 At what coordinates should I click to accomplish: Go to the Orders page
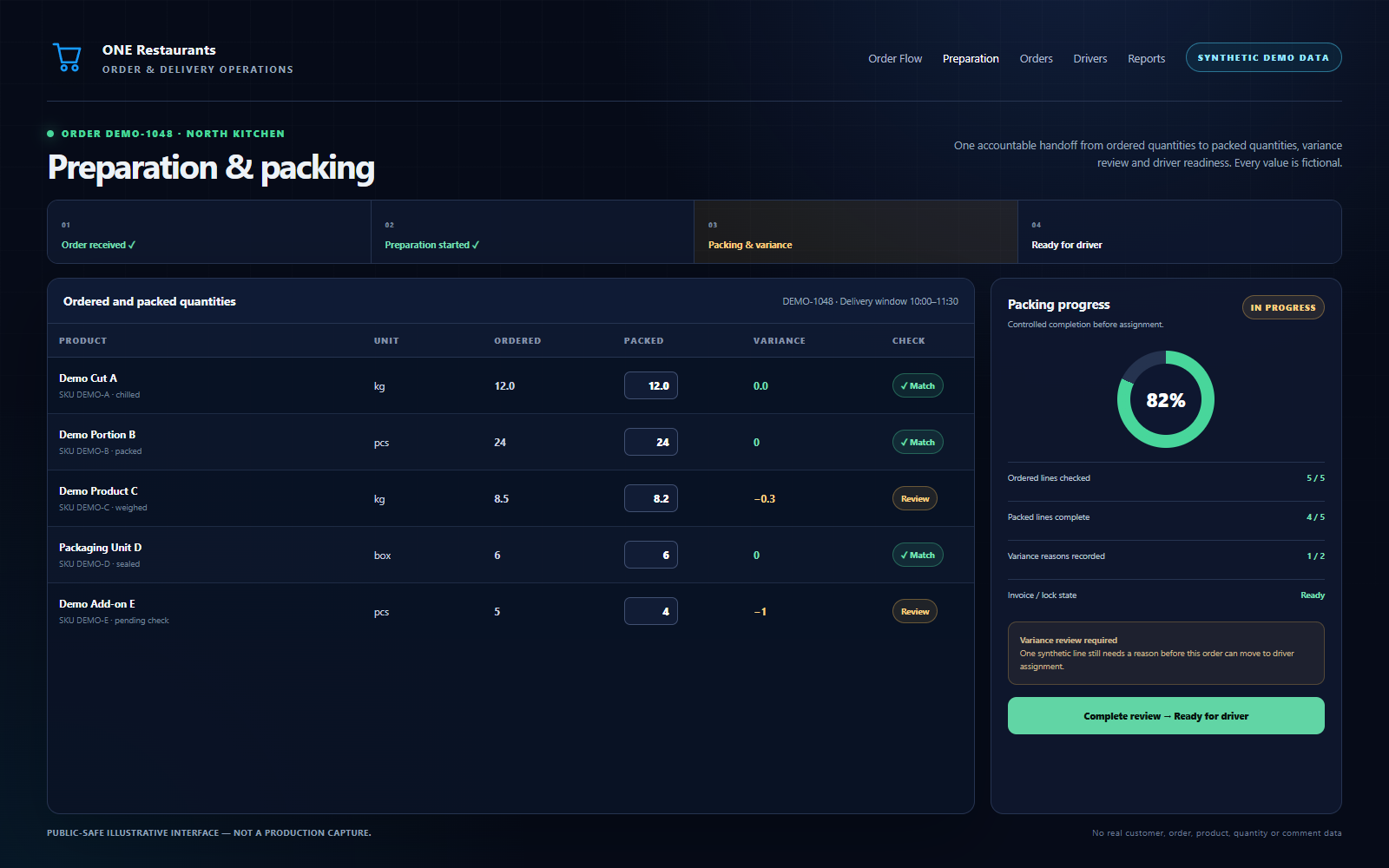(x=1036, y=59)
